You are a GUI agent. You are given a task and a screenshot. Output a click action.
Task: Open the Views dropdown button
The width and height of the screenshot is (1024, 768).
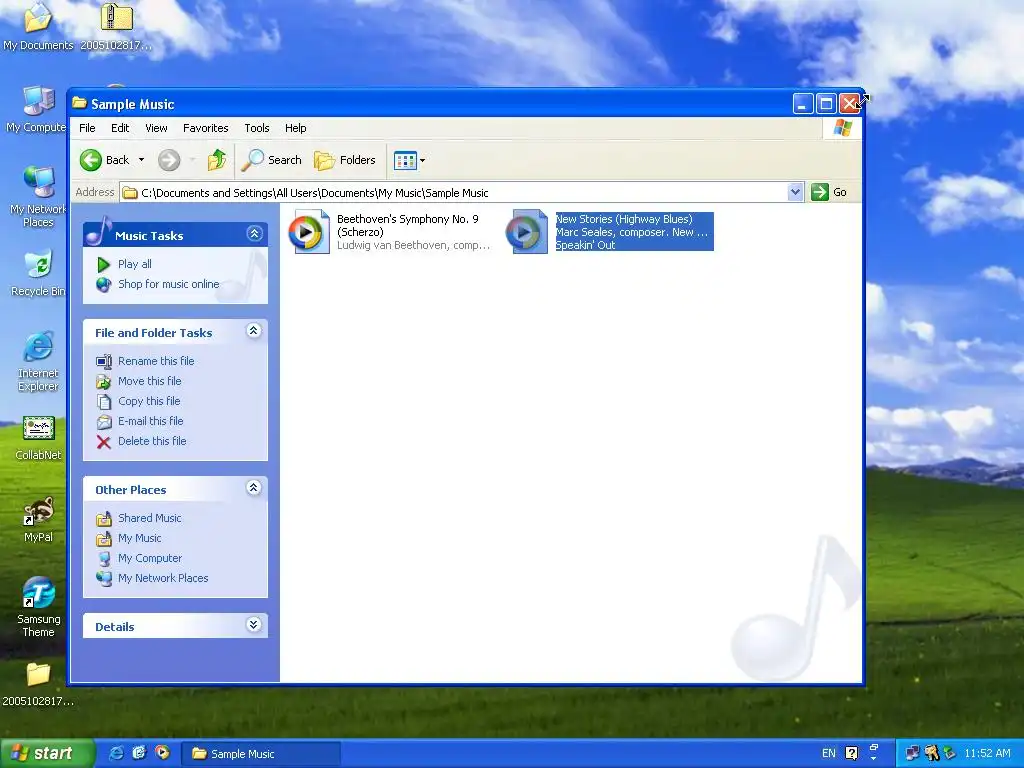coord(409,160)
